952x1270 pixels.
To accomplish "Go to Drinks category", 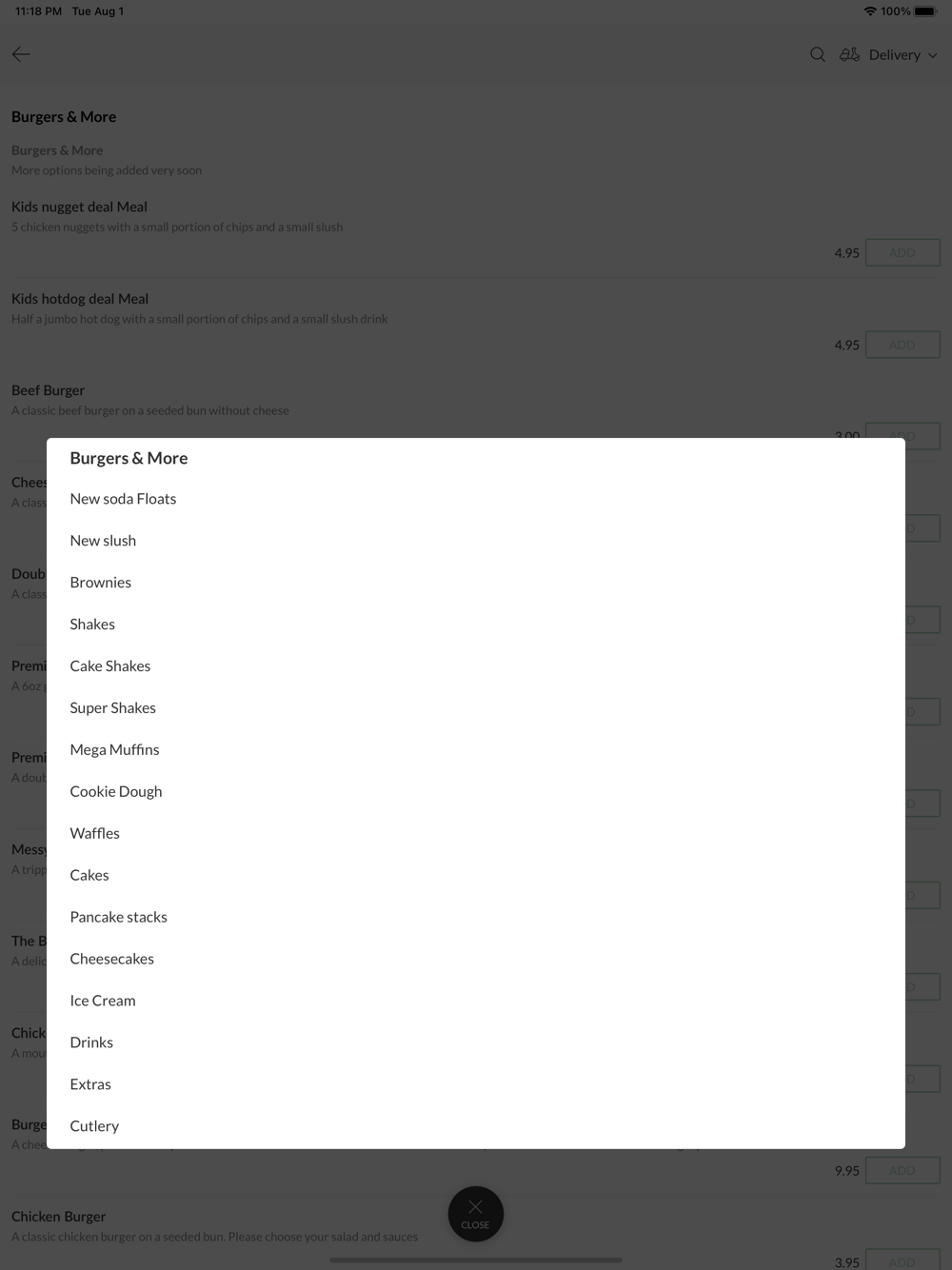I will pos(91,1043).
